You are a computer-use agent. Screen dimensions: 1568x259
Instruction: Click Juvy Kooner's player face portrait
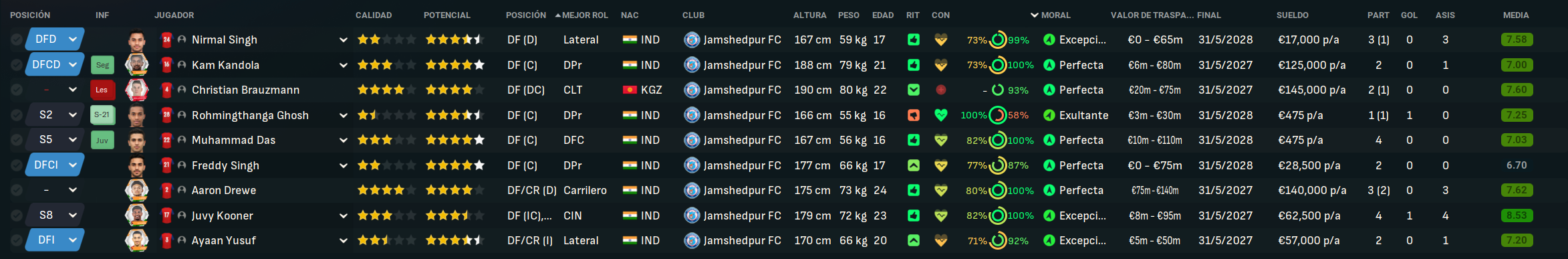(137, 215)
